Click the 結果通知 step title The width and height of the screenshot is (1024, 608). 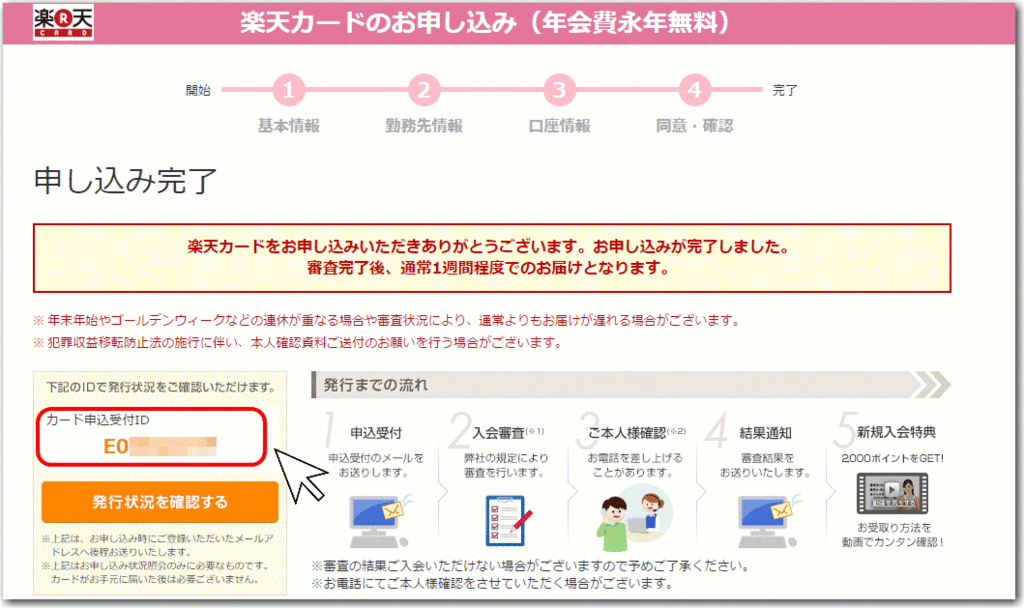[x=765, y=432]
